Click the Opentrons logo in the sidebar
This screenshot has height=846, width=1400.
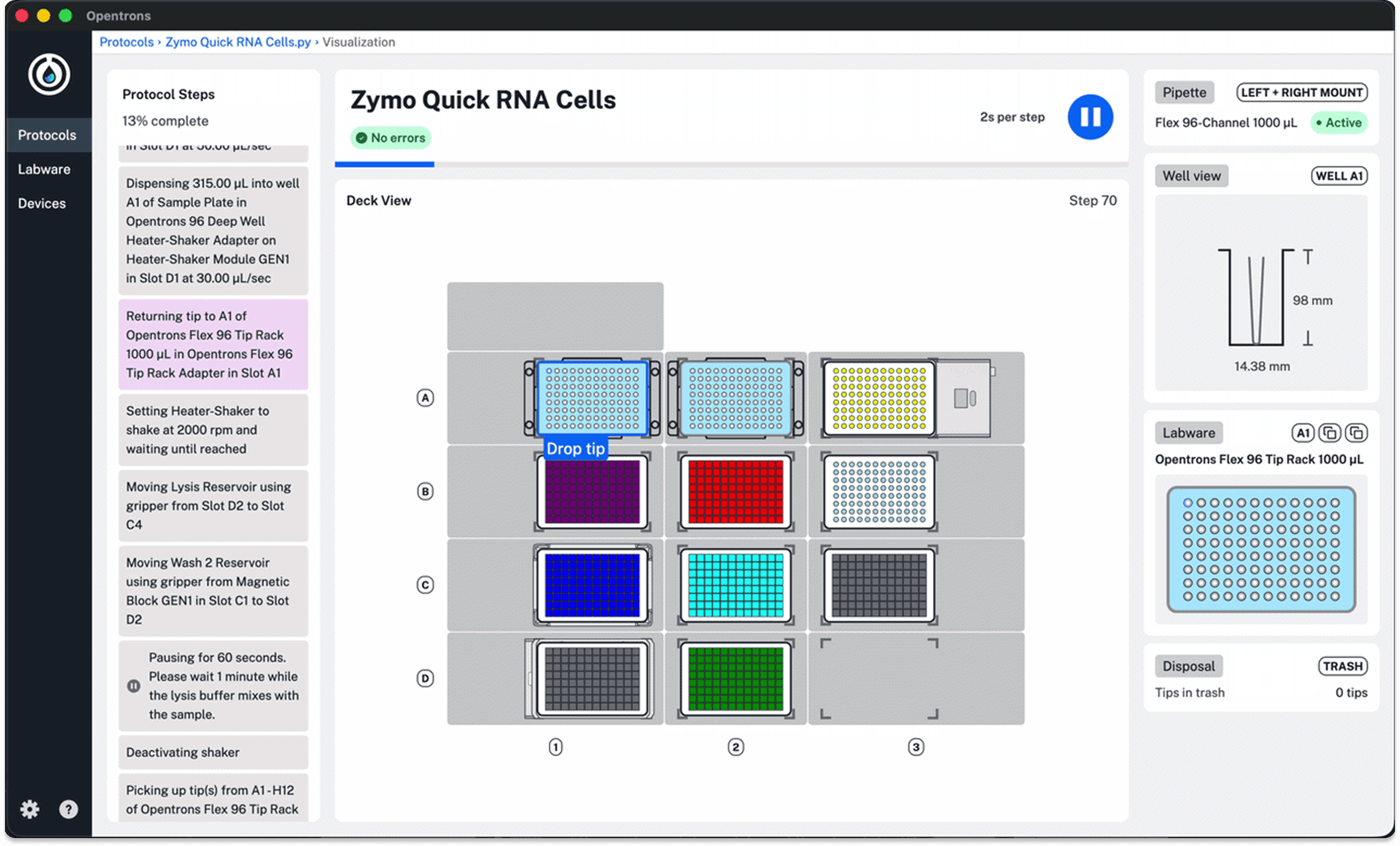click(49, 74)
